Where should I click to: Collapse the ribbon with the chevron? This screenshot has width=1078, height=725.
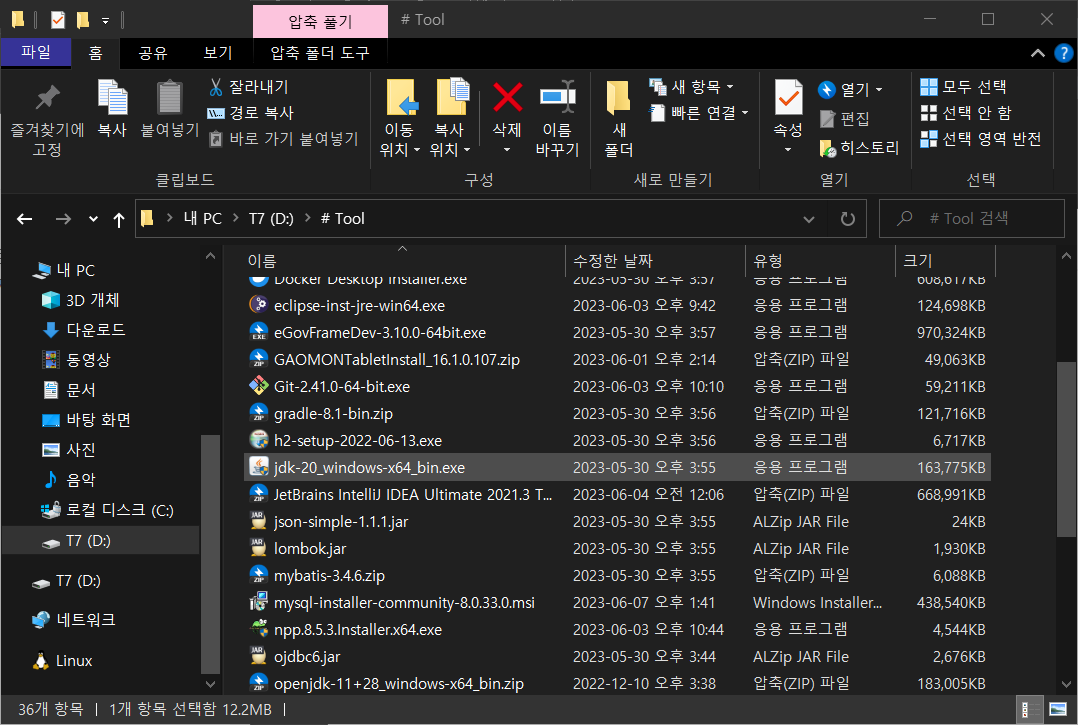[x=1037, y=53]
